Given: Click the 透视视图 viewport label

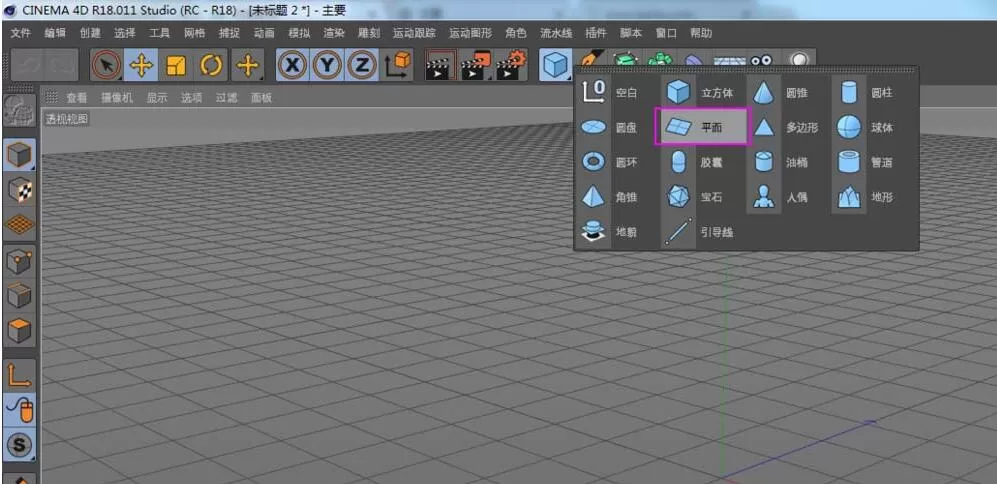Looking at the screenshot, I should (x=67, y=119).
